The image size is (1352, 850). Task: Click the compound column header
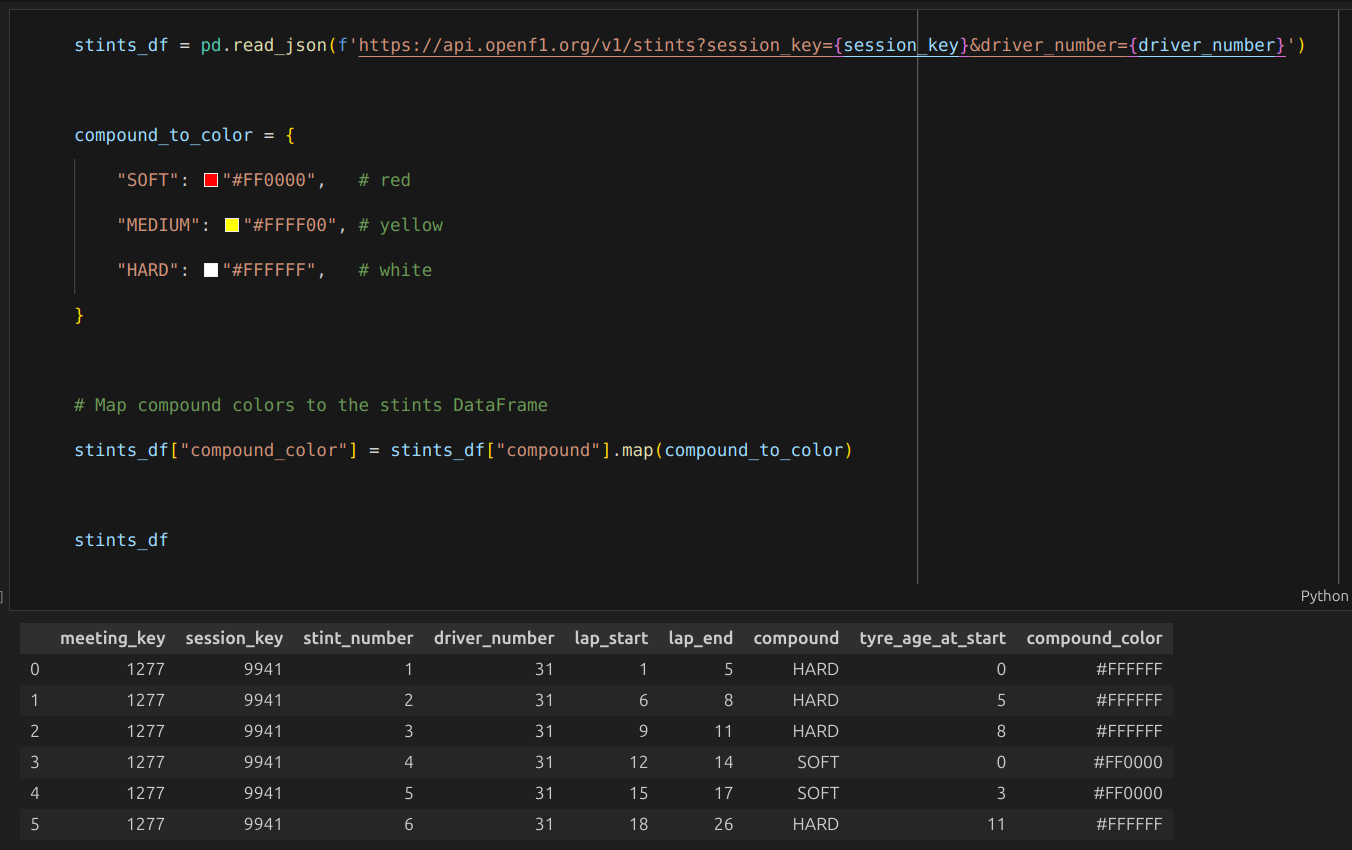tap(796, 638)
